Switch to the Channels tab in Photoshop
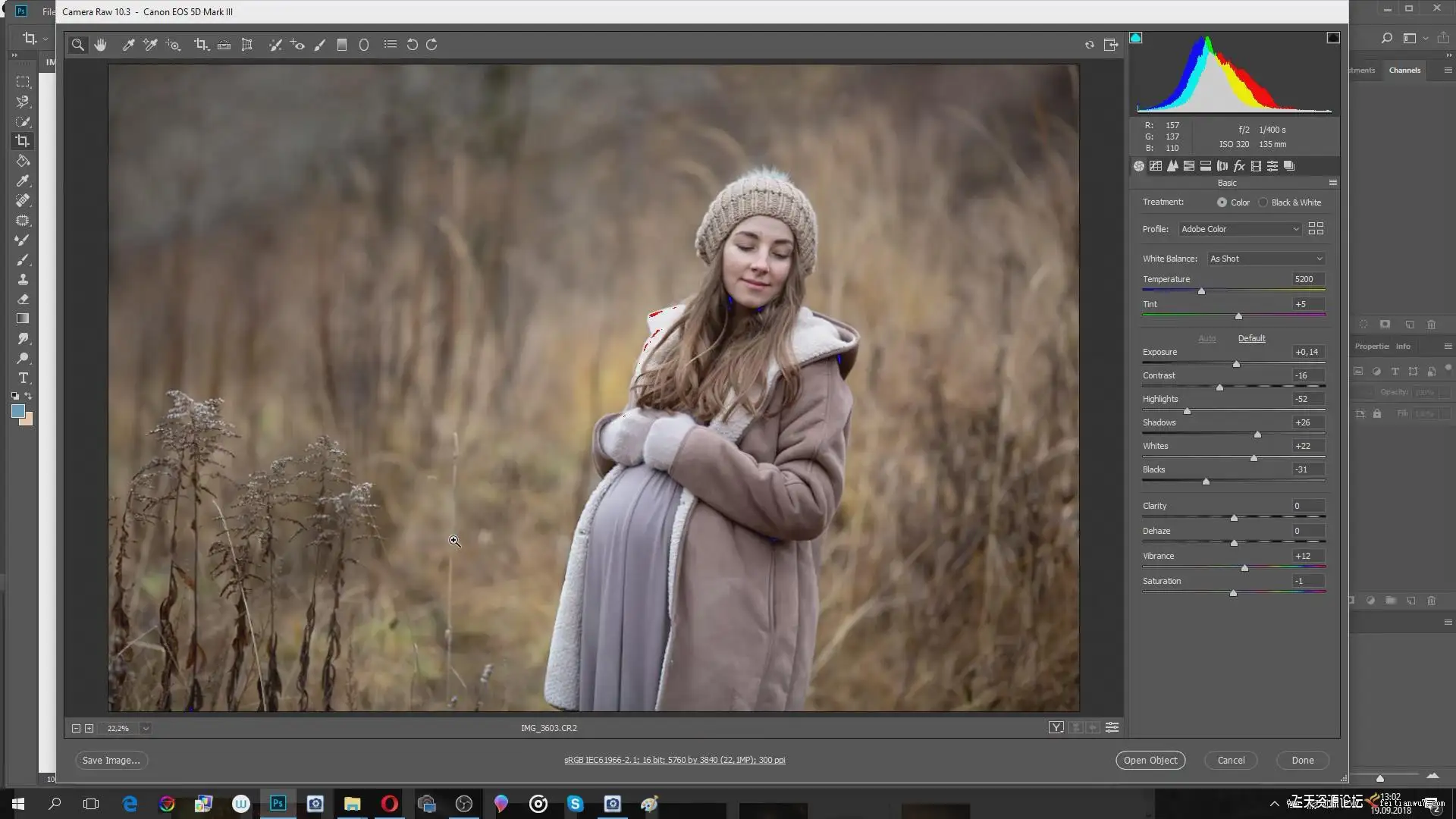This screenshot has width=1456, height=819. (1404, 70)
